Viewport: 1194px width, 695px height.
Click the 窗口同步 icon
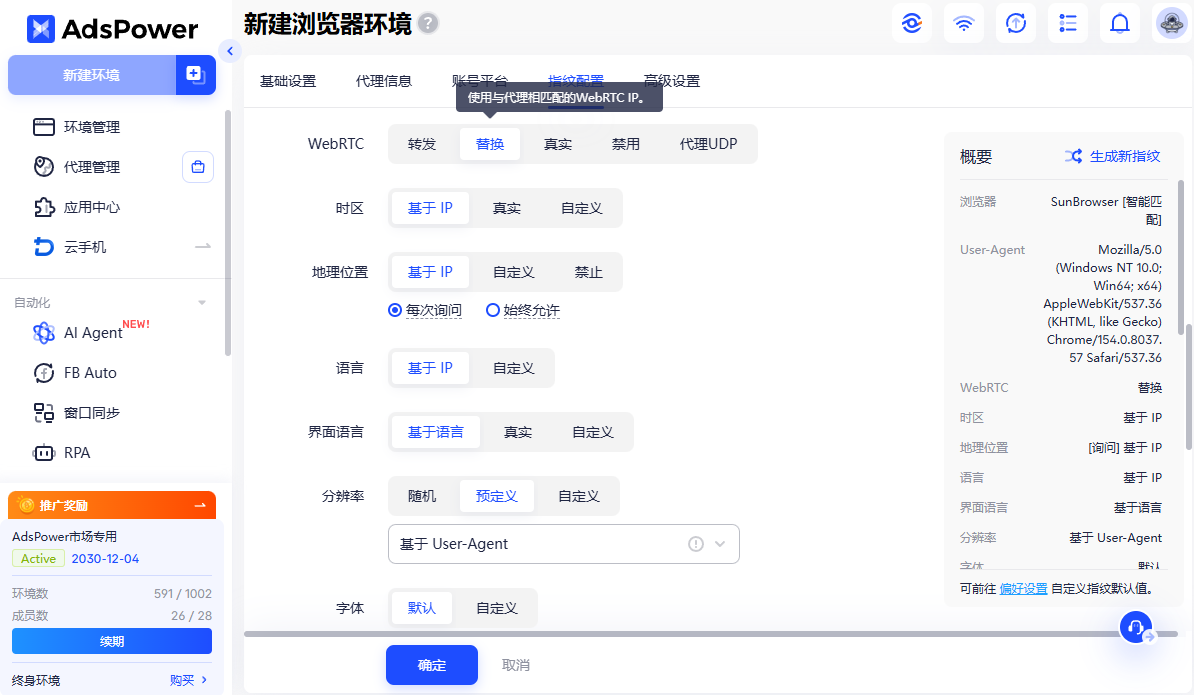(43, 413)
